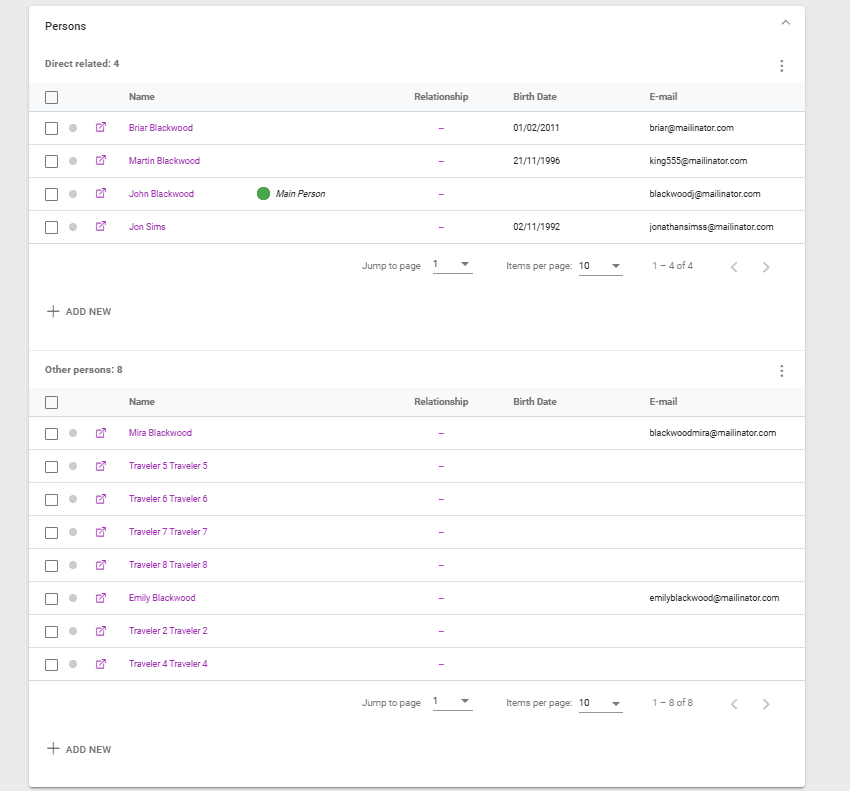Open Traveler 8 Traveler 8 name link
The height and width of the screenshot is (791, 850).
168,565
